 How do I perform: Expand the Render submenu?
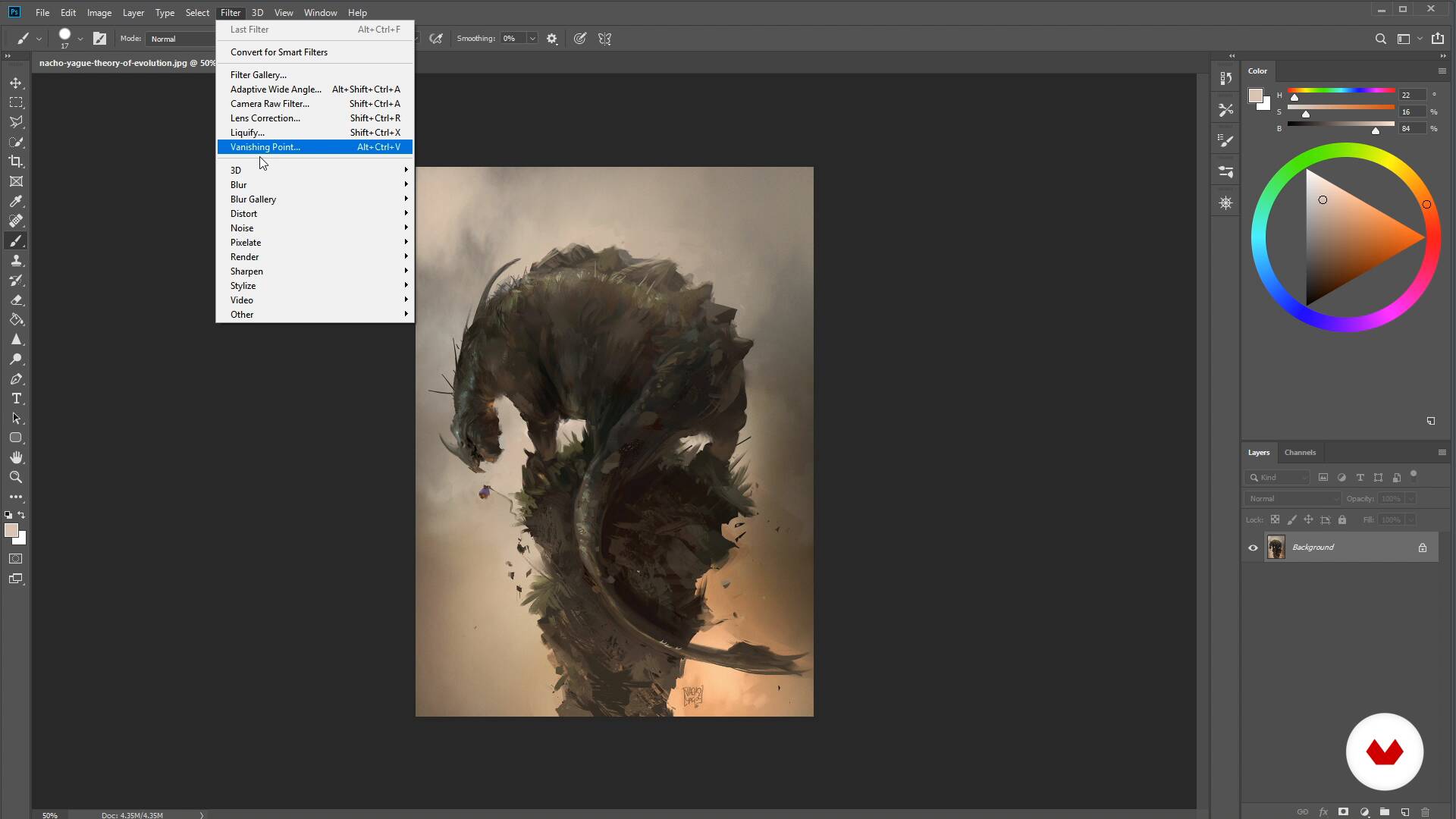pyautogui.click(x=315, y=256)
